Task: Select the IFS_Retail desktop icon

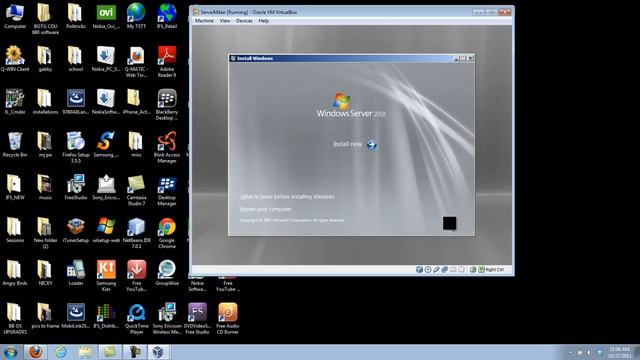Action: 167,16
